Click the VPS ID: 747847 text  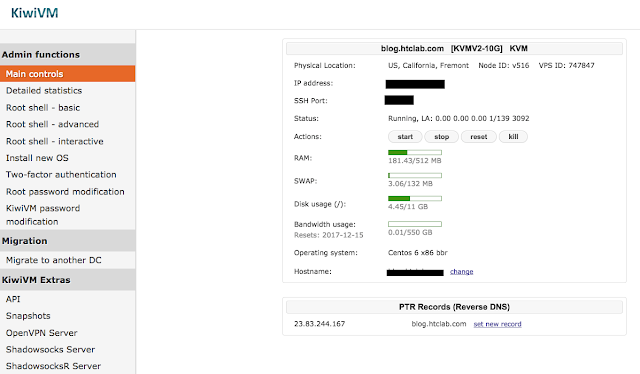pyautogui.click(x=567, y=65)
